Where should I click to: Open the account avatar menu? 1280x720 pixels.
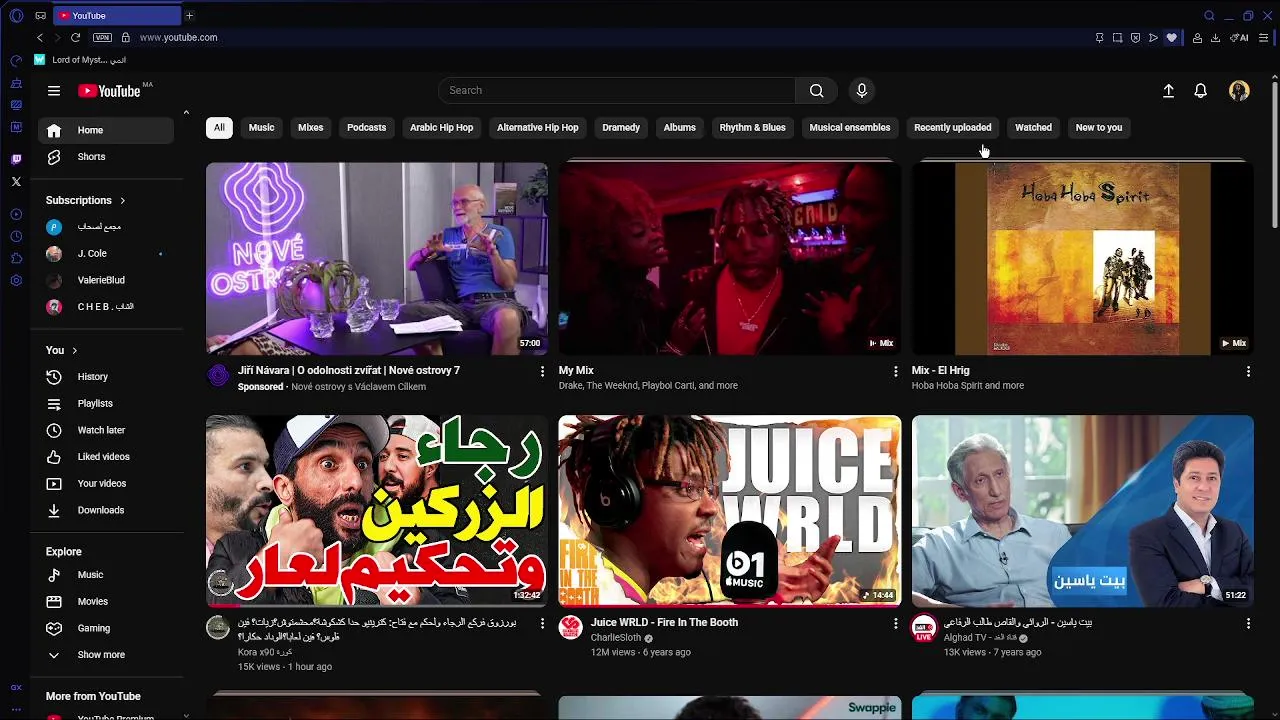1239,91
